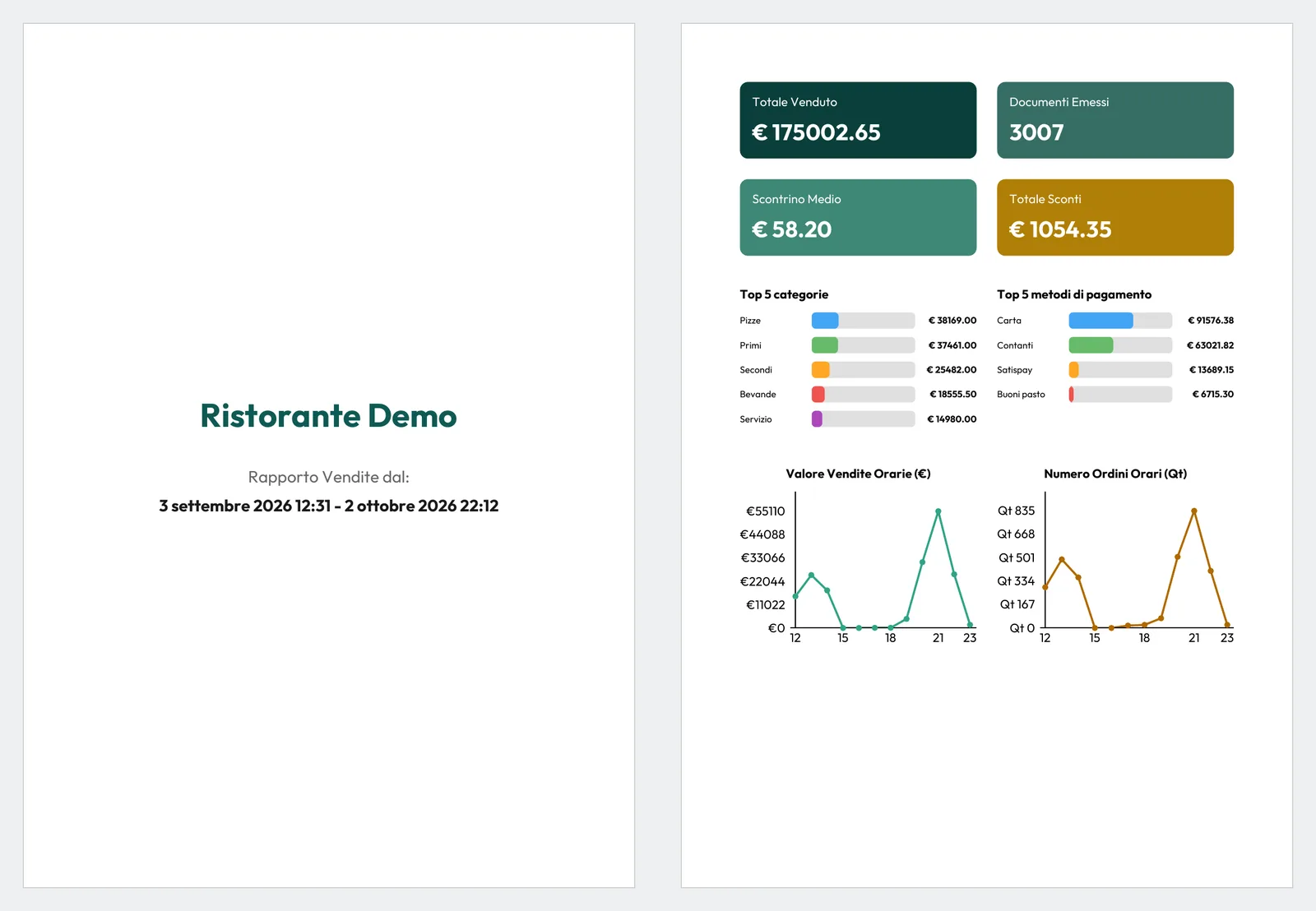Click the Satispay amount € 13689.15
This screenshot has width=1316, height=911.
click(x=1212, y=370)
